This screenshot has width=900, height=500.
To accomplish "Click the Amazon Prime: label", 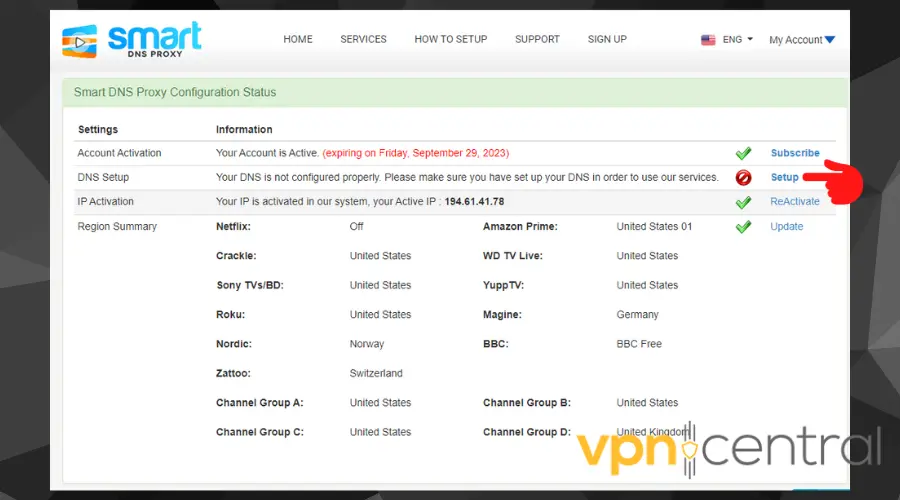I will click(x=520, y=226).
